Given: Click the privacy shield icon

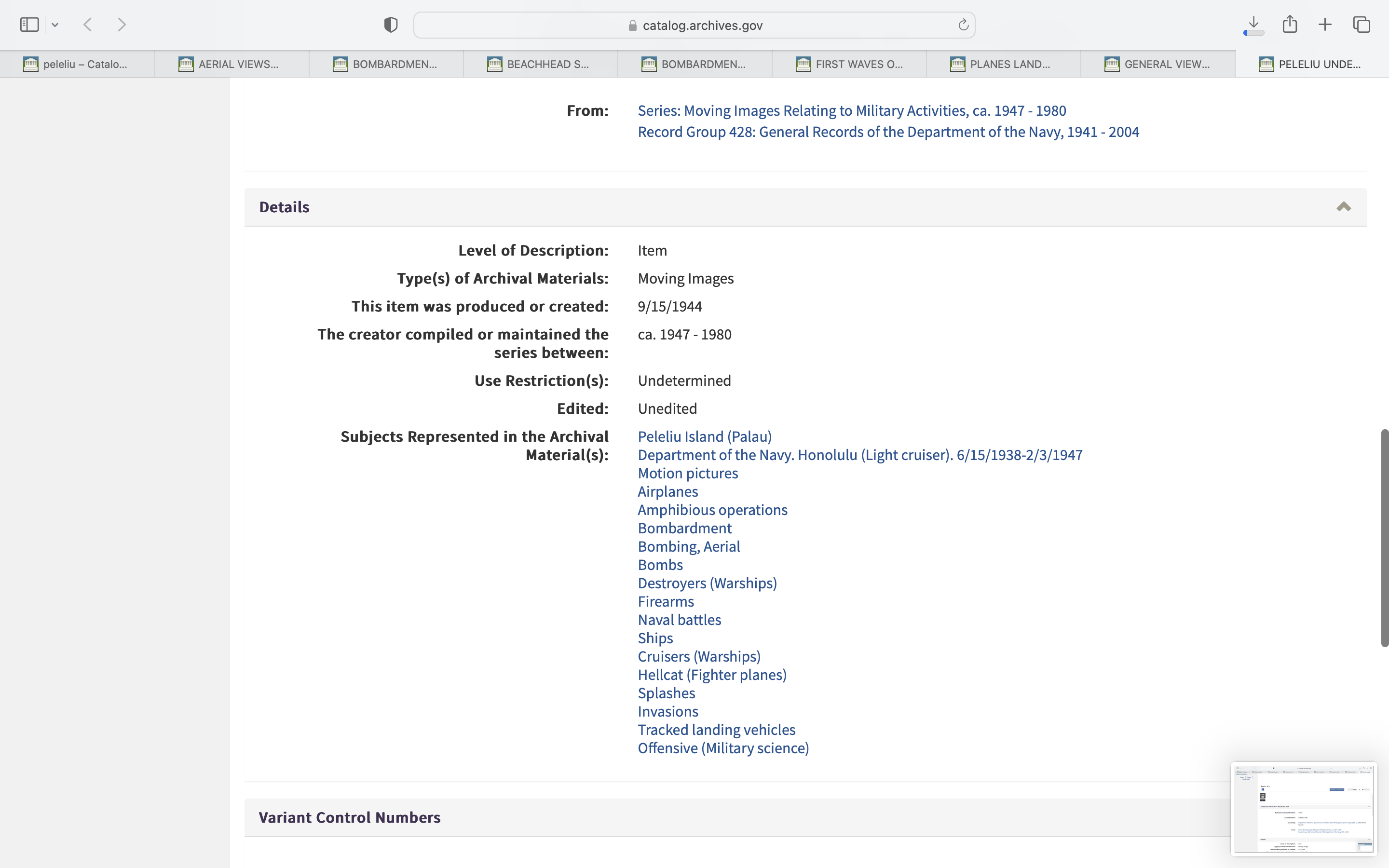Looking at the screenshot, I should coord(390,25).
